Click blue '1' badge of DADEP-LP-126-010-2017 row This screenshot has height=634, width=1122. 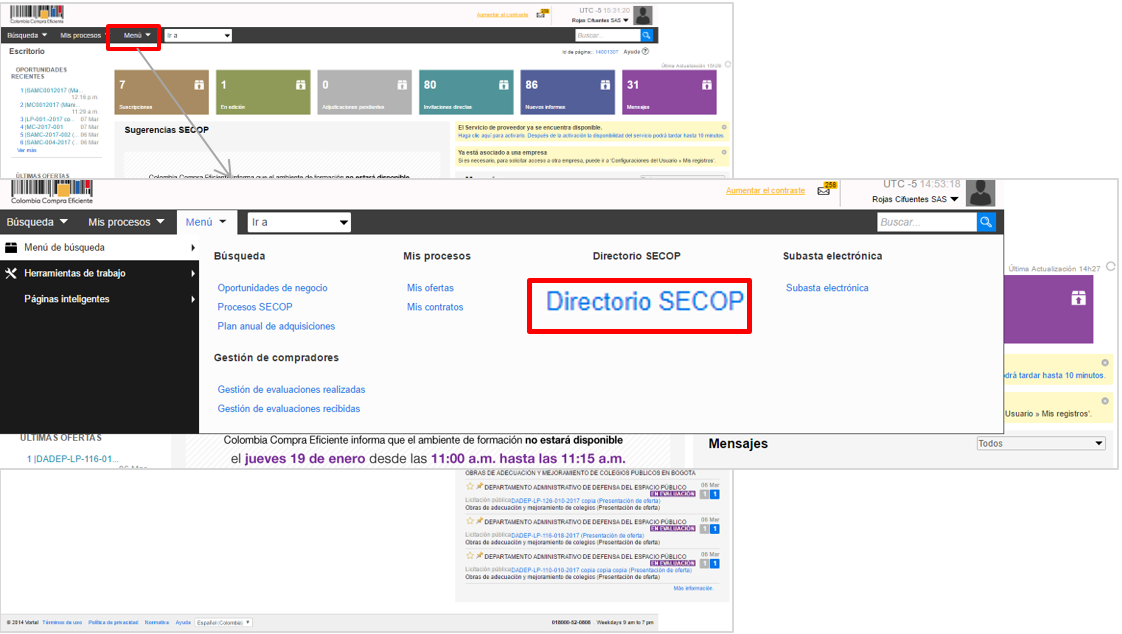tap(715, 494)
